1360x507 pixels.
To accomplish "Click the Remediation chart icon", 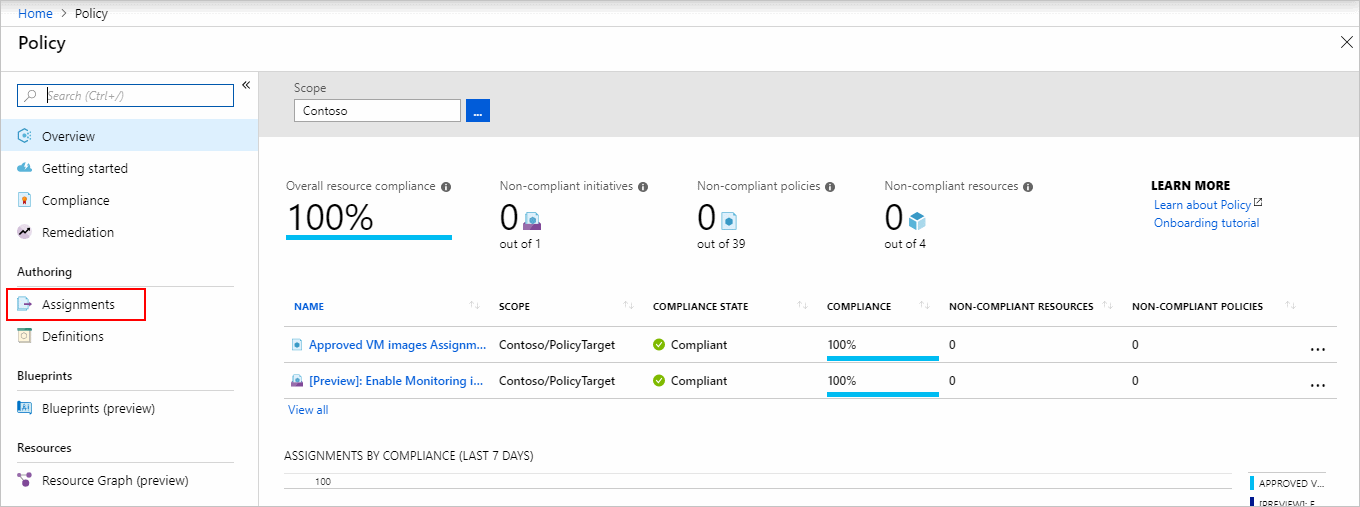I will pos(25,232).
